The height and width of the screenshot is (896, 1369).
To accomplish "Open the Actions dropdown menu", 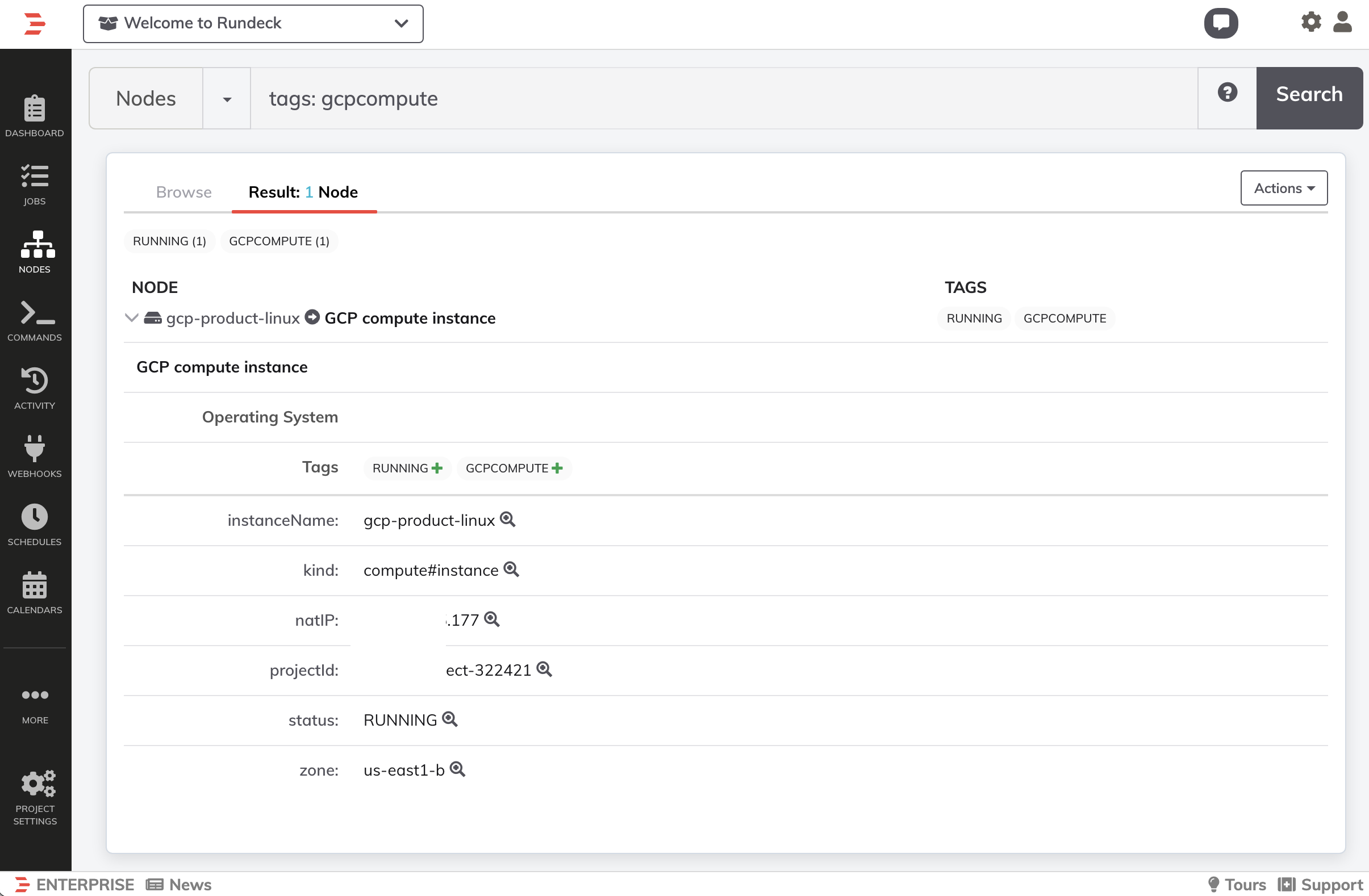I will (1284, 187).
